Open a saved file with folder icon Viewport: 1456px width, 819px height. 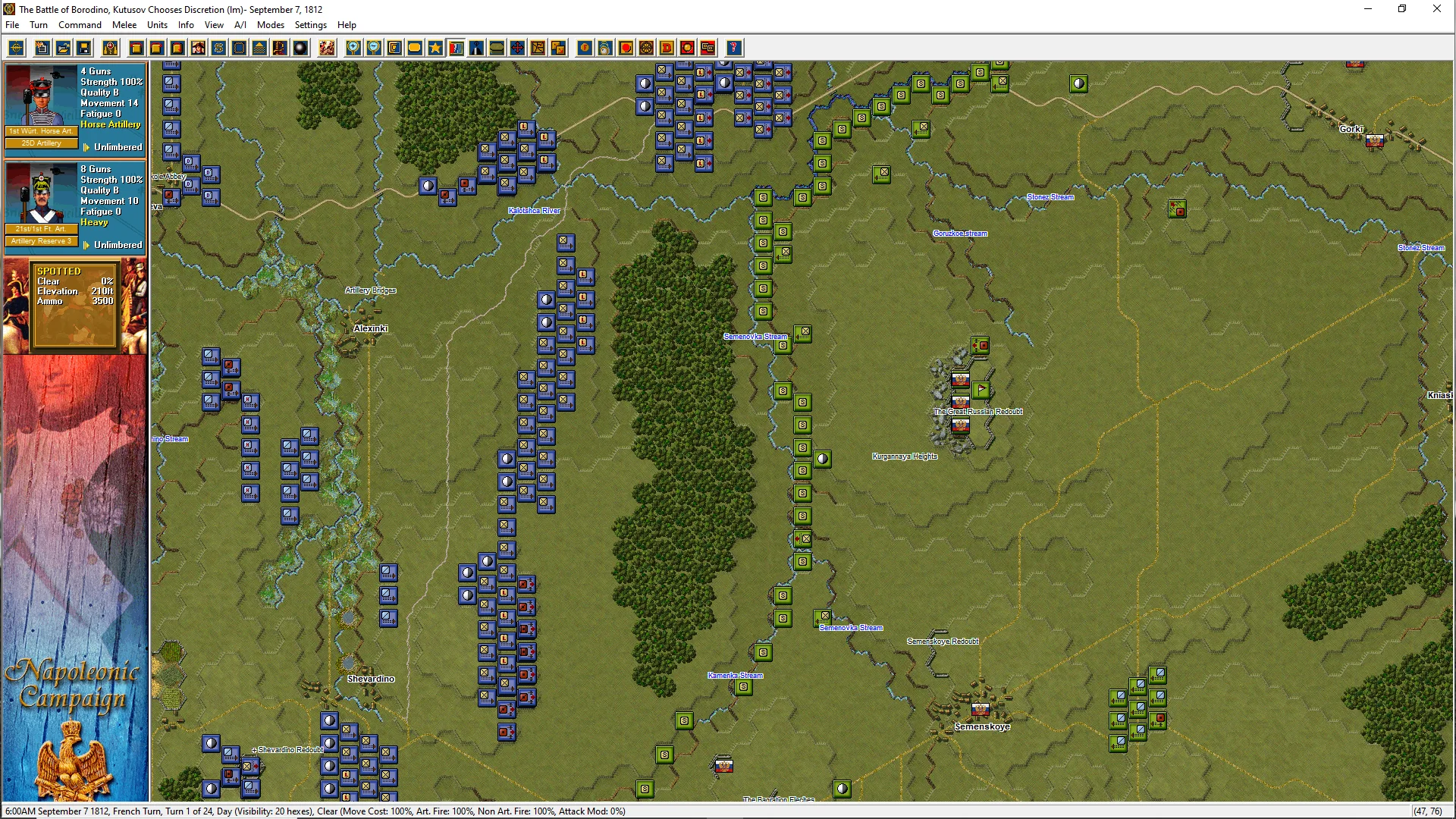tap(64, 49)
